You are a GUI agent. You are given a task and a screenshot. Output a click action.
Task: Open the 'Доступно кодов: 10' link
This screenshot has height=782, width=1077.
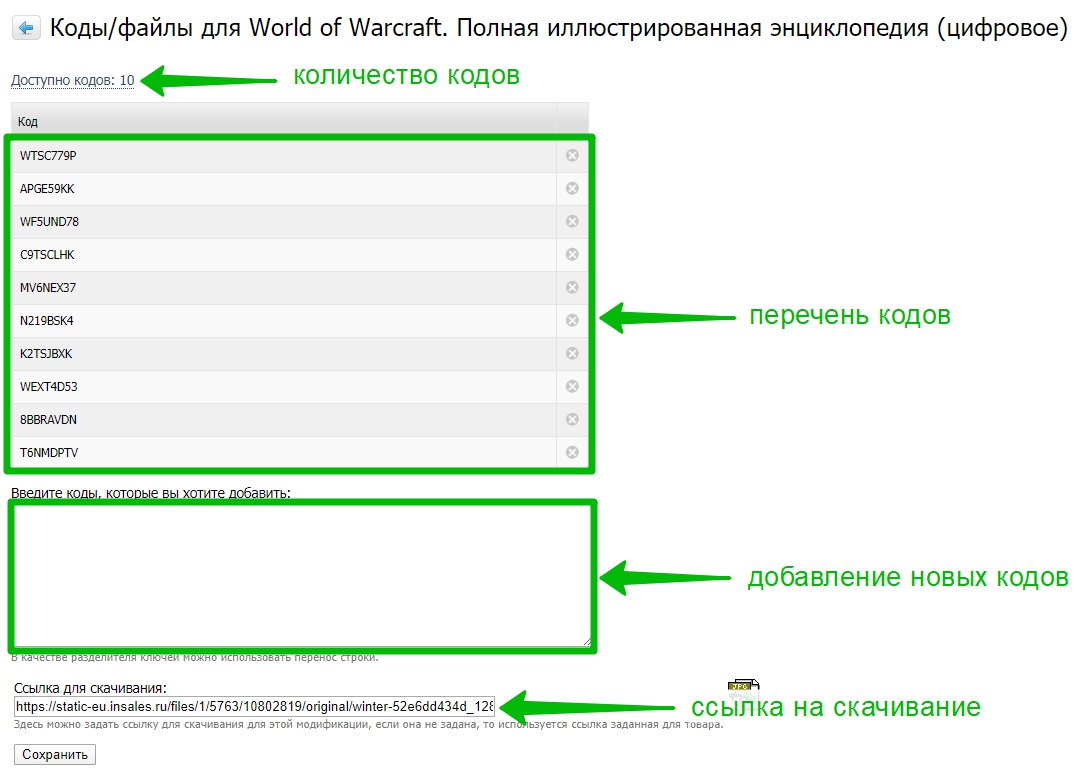(73, 80)
